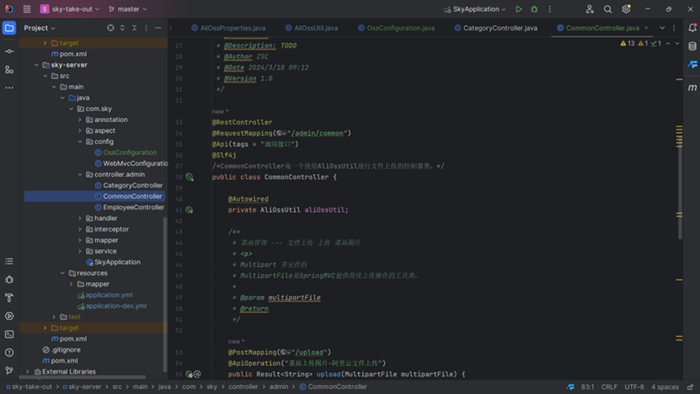
Task: Expand the interceptor folder
Action: [x=80, y=229]
